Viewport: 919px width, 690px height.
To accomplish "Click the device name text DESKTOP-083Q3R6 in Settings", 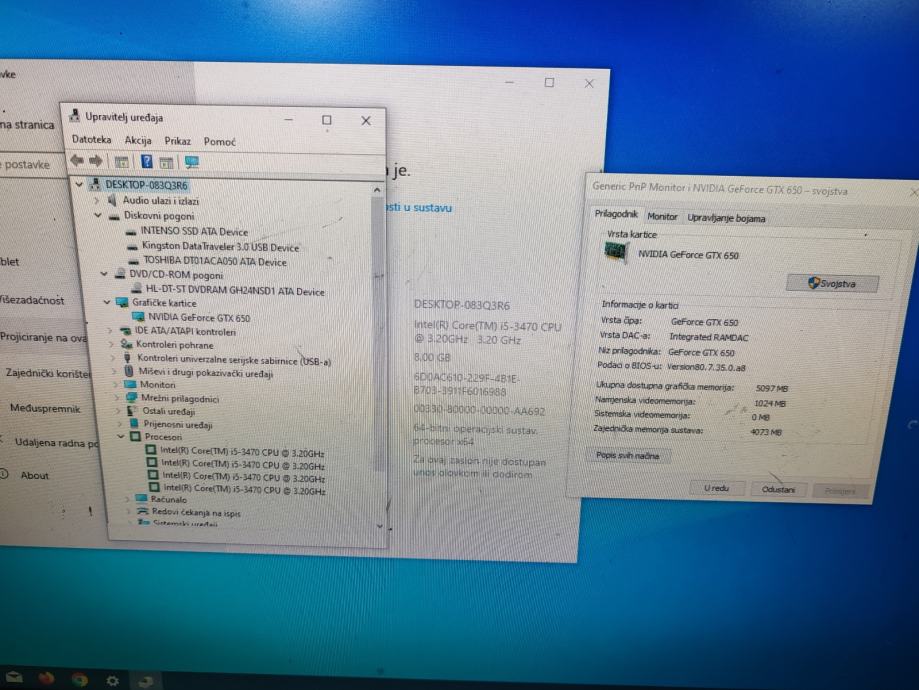I will point(462,305).
